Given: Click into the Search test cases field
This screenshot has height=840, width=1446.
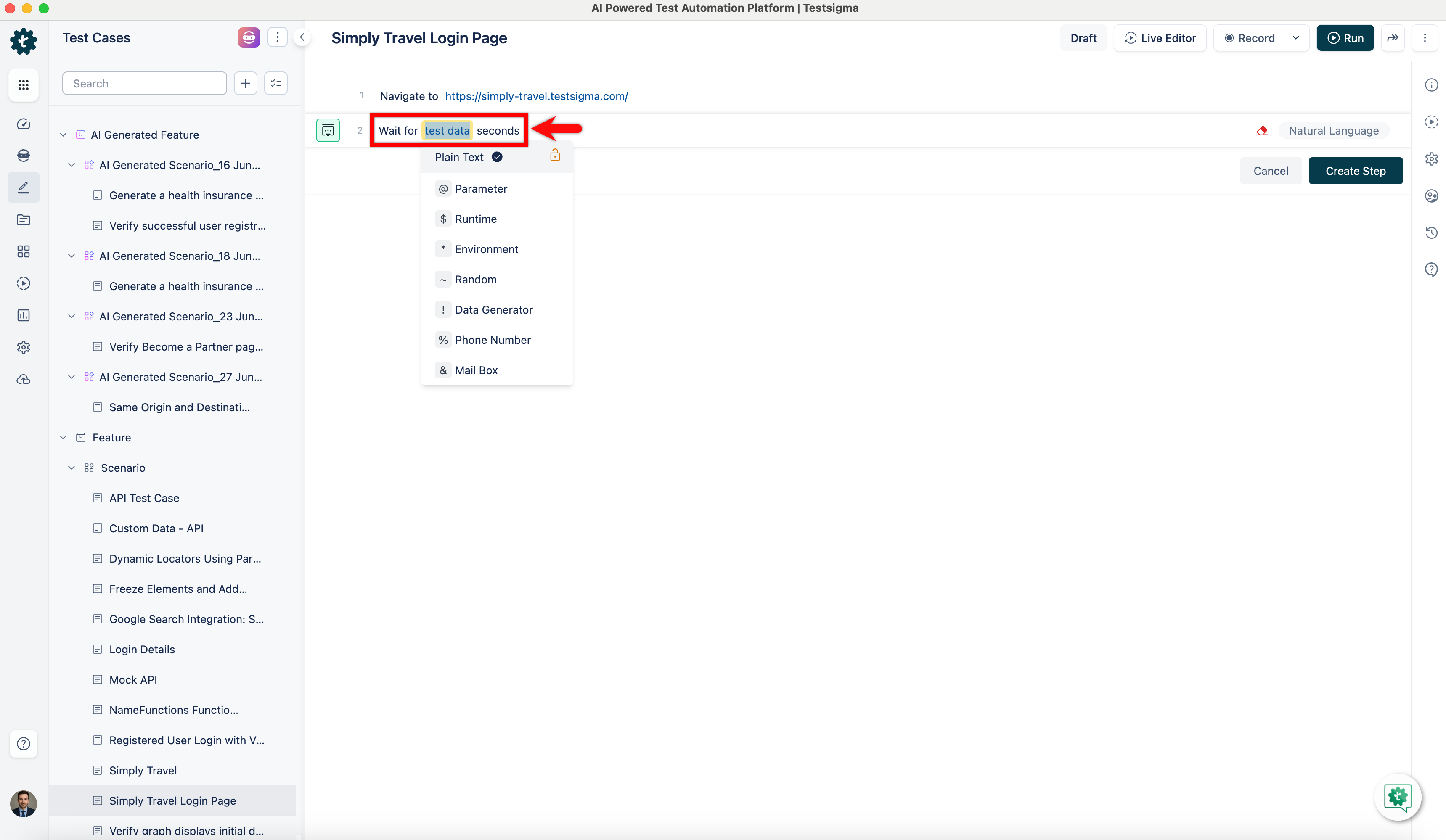Looking at the screenshot, I should pos(144,83).
